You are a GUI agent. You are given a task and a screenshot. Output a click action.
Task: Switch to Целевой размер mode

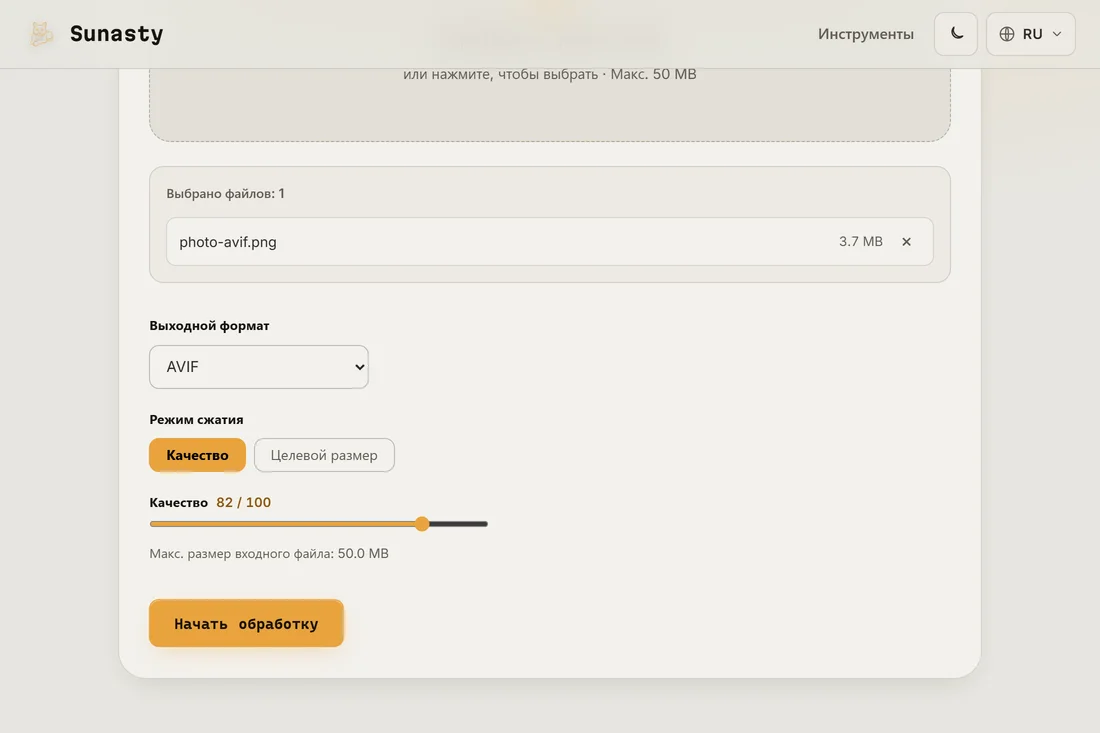pyautogui.click(x=324, y=455)
